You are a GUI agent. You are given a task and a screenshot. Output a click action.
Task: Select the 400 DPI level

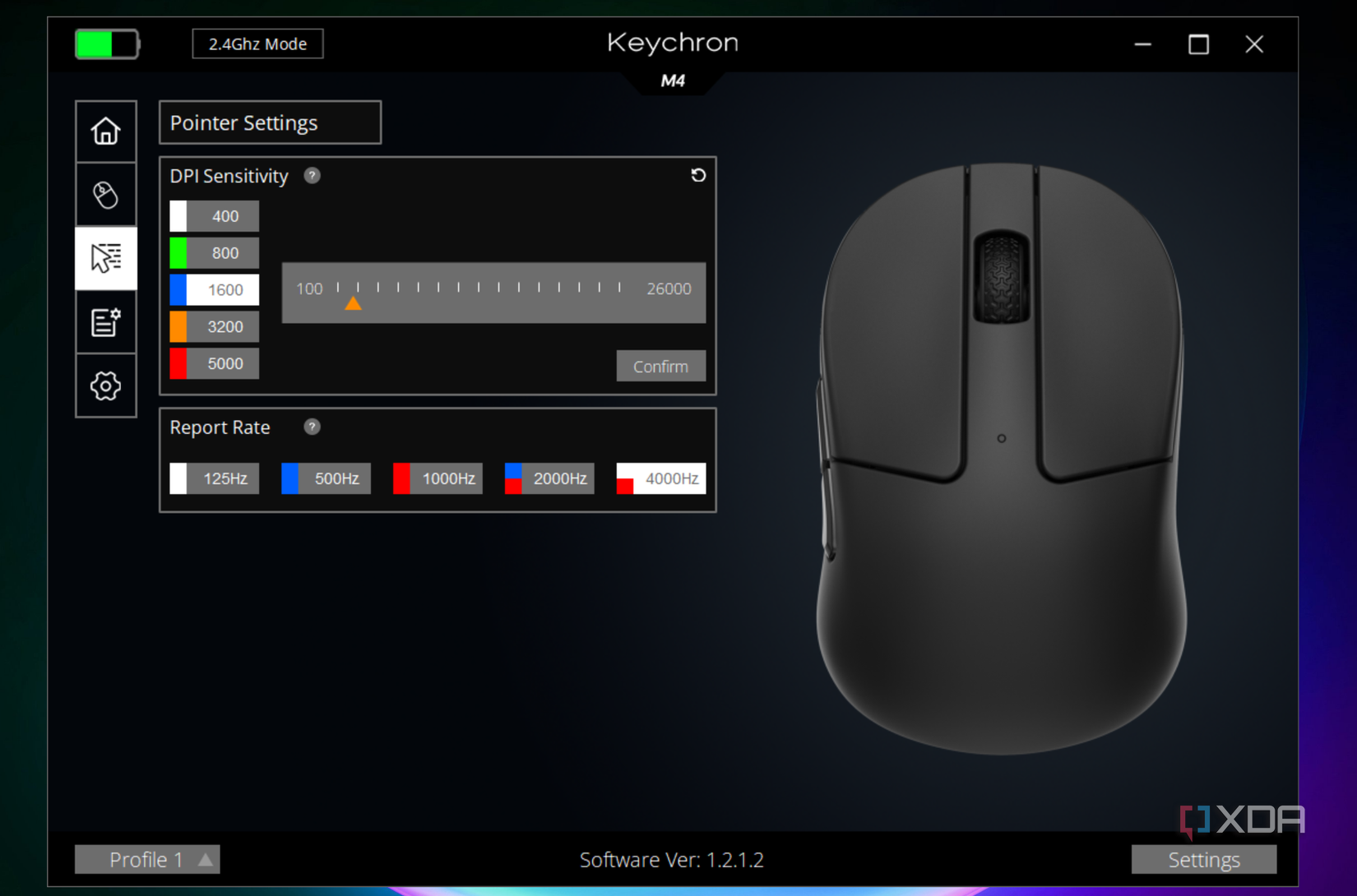(x=214, y=216)
